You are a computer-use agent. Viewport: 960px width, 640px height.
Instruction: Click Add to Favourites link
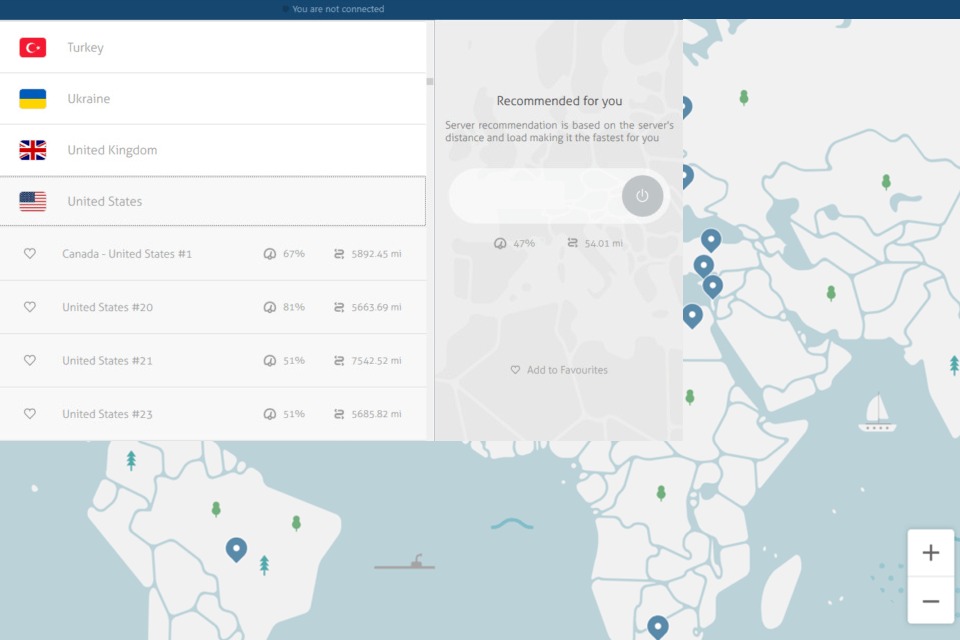pos(559,370)
